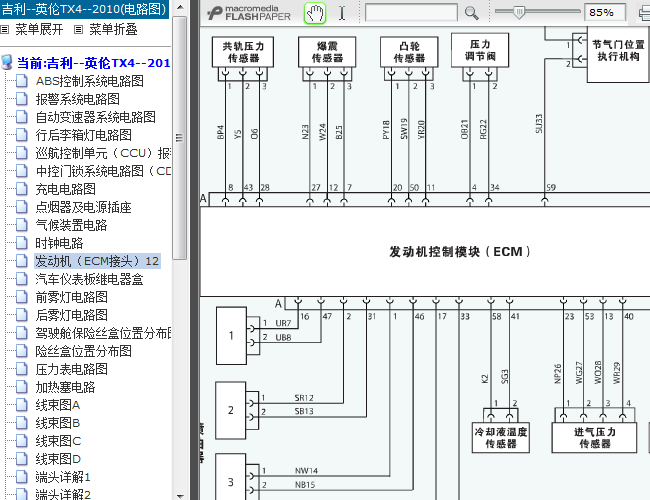Click page icon next to 充电电路图
The image size is (650, 500).
click(22, 189)
